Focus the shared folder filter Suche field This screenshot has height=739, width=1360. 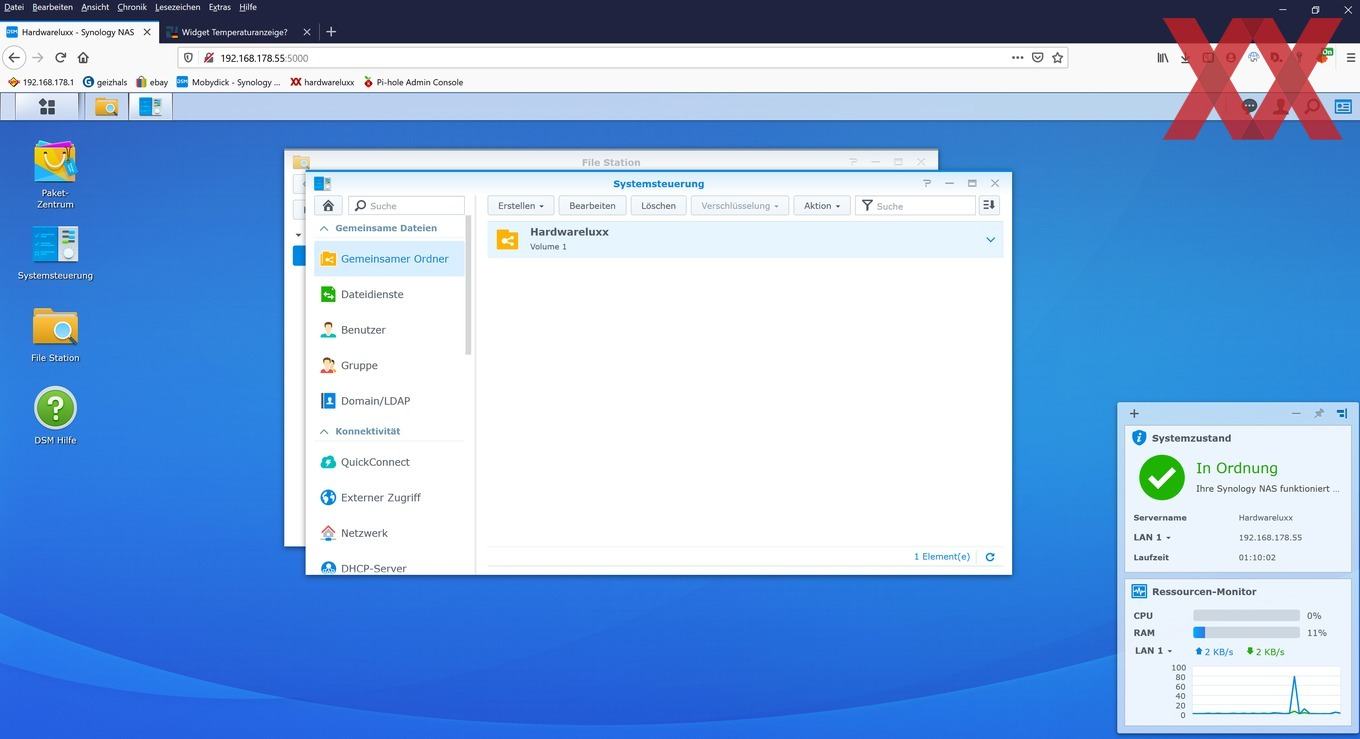pos(916,205)
